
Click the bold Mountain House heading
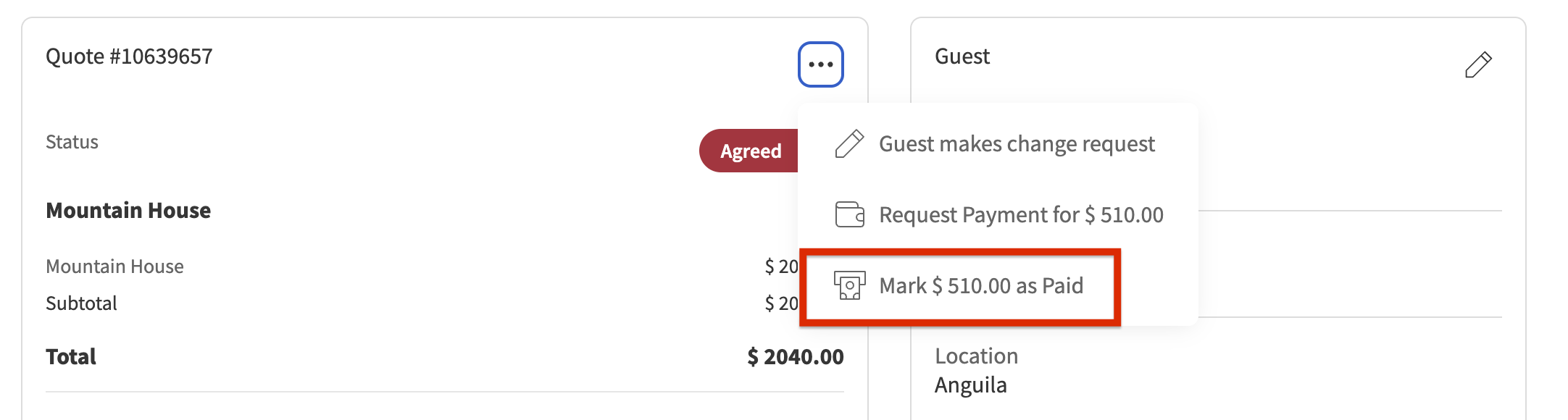coord(128,211)
